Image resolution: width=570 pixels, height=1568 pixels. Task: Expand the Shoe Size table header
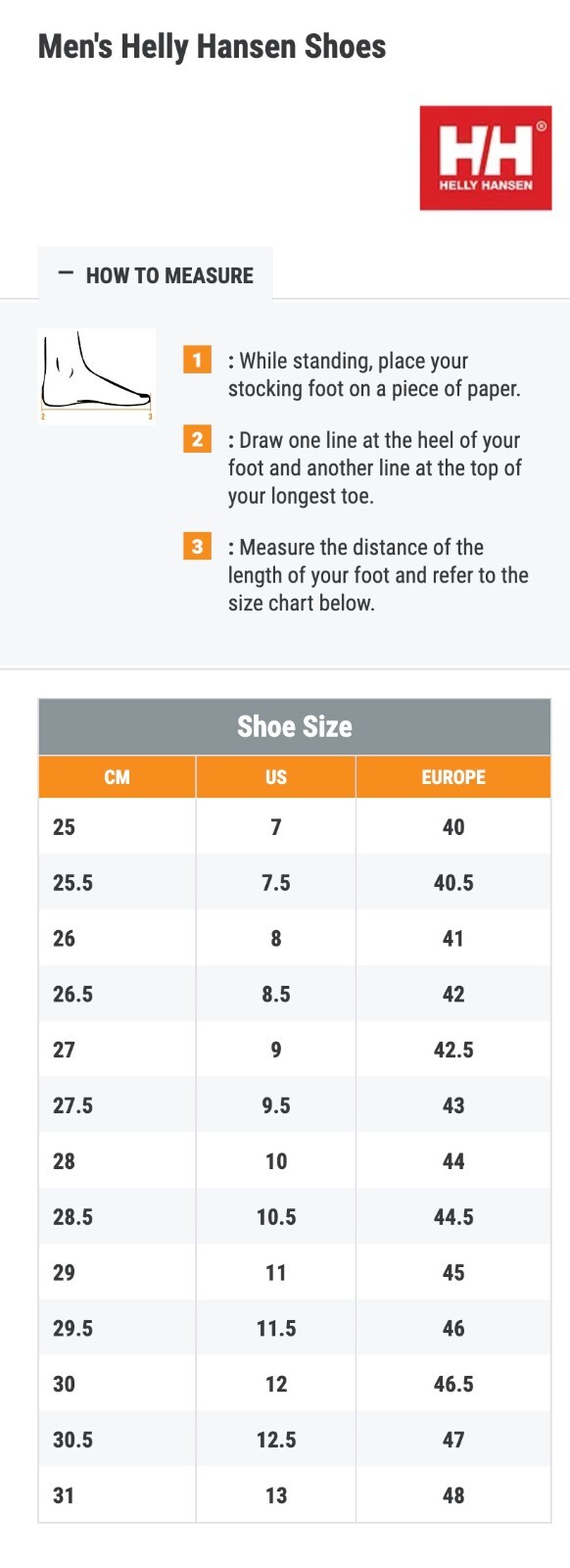coord(295,727)
